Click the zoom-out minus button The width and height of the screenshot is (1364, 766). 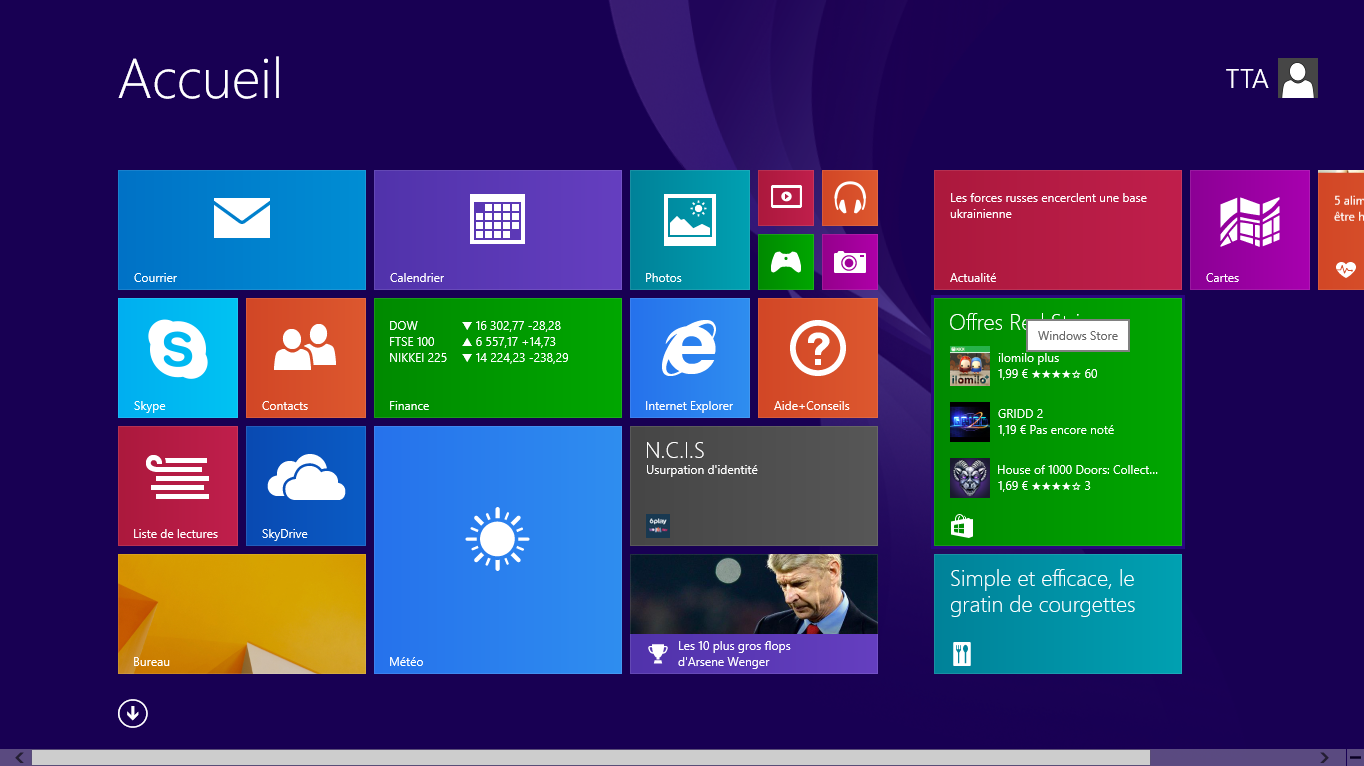[1354, 758]
